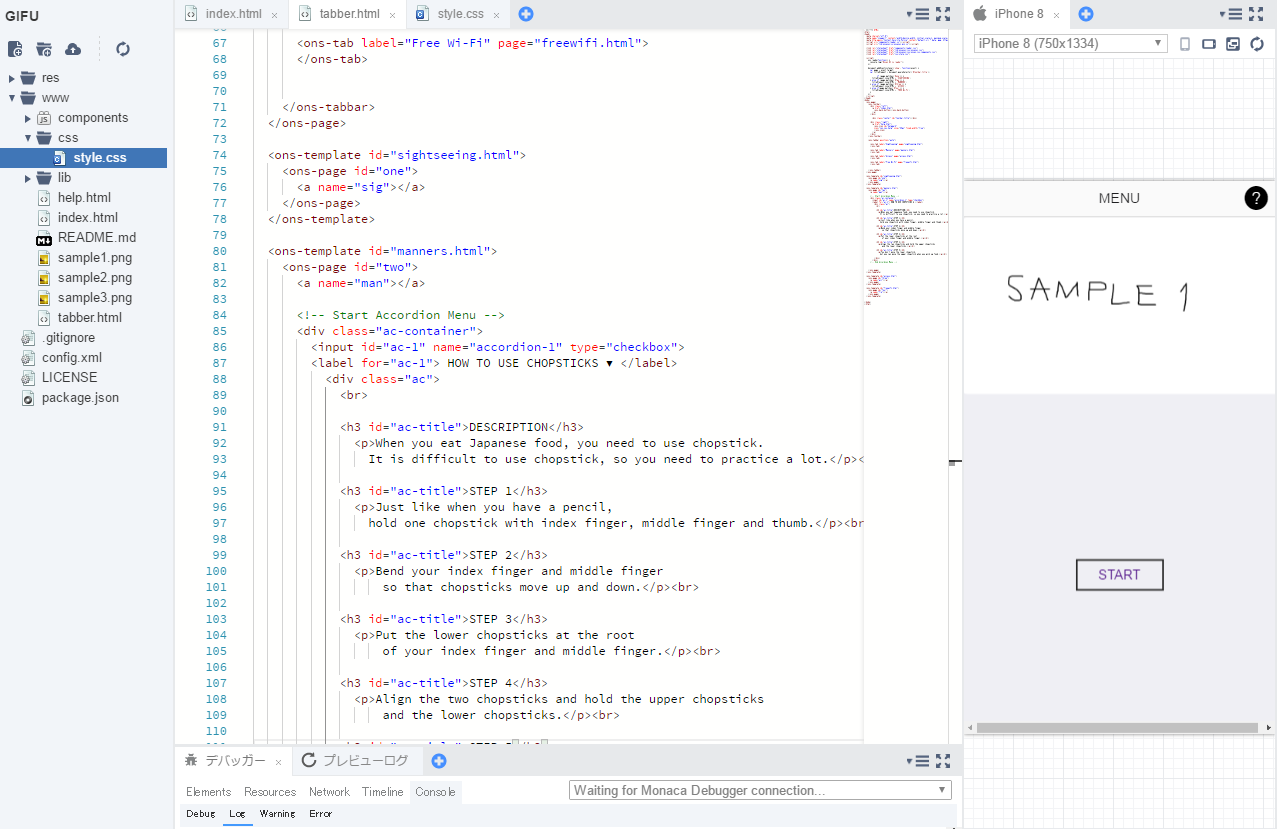
Task: Toggle the Warning console filter
Action: coord(277,814)
